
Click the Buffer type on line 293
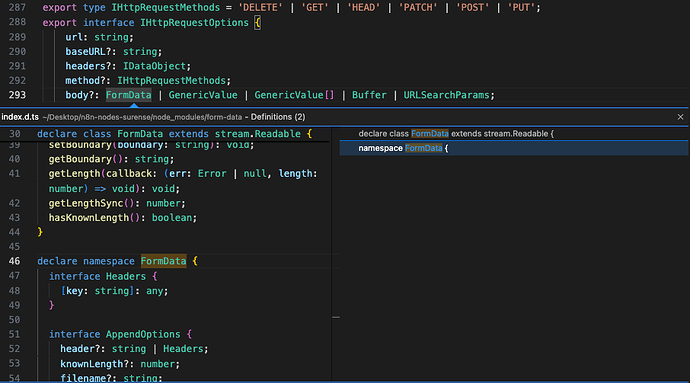[x=369, y=95]
